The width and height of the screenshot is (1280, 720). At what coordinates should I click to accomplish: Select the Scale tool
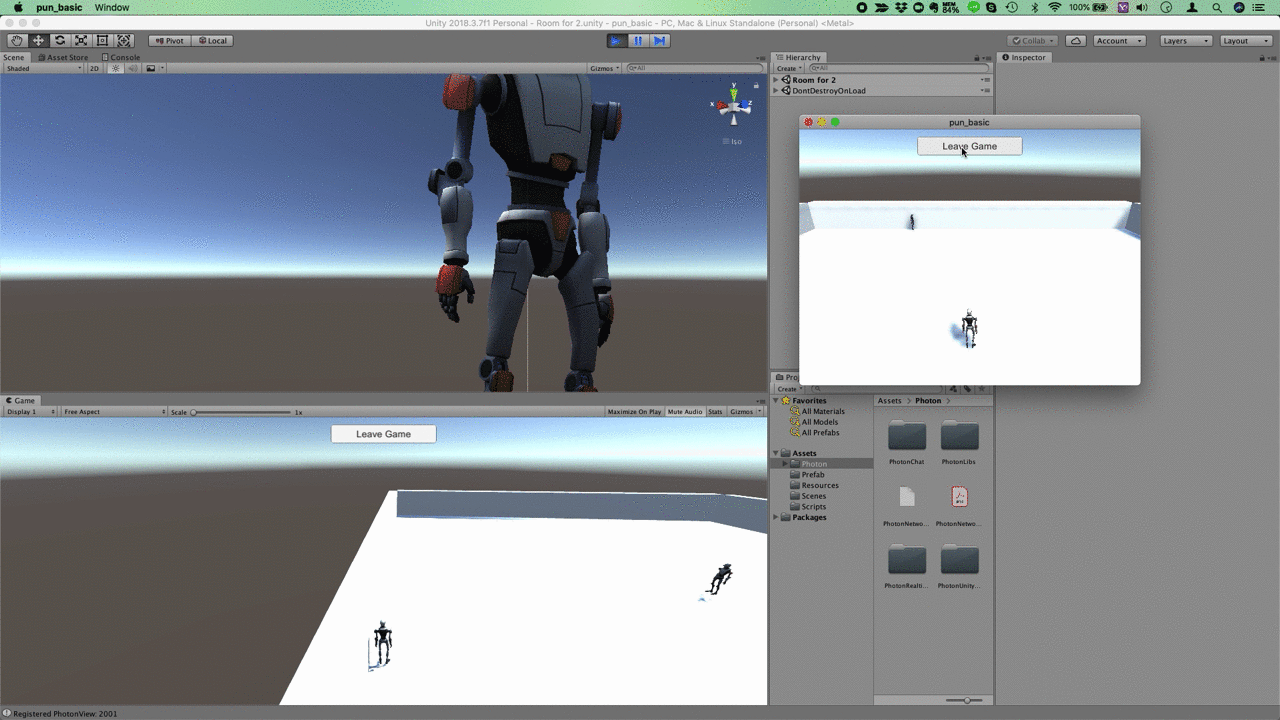coord(81,41)
